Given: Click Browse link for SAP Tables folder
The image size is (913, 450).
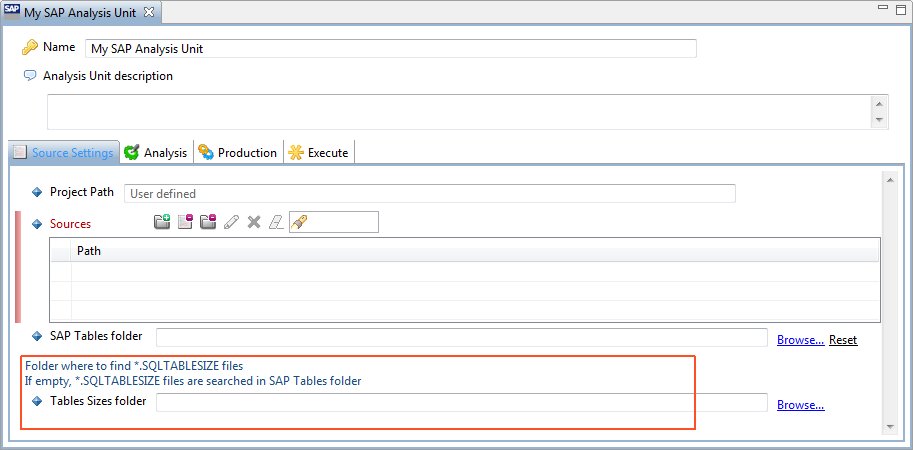Looking at the screenshot, I should pyautogui.click(x=800, y=340).
